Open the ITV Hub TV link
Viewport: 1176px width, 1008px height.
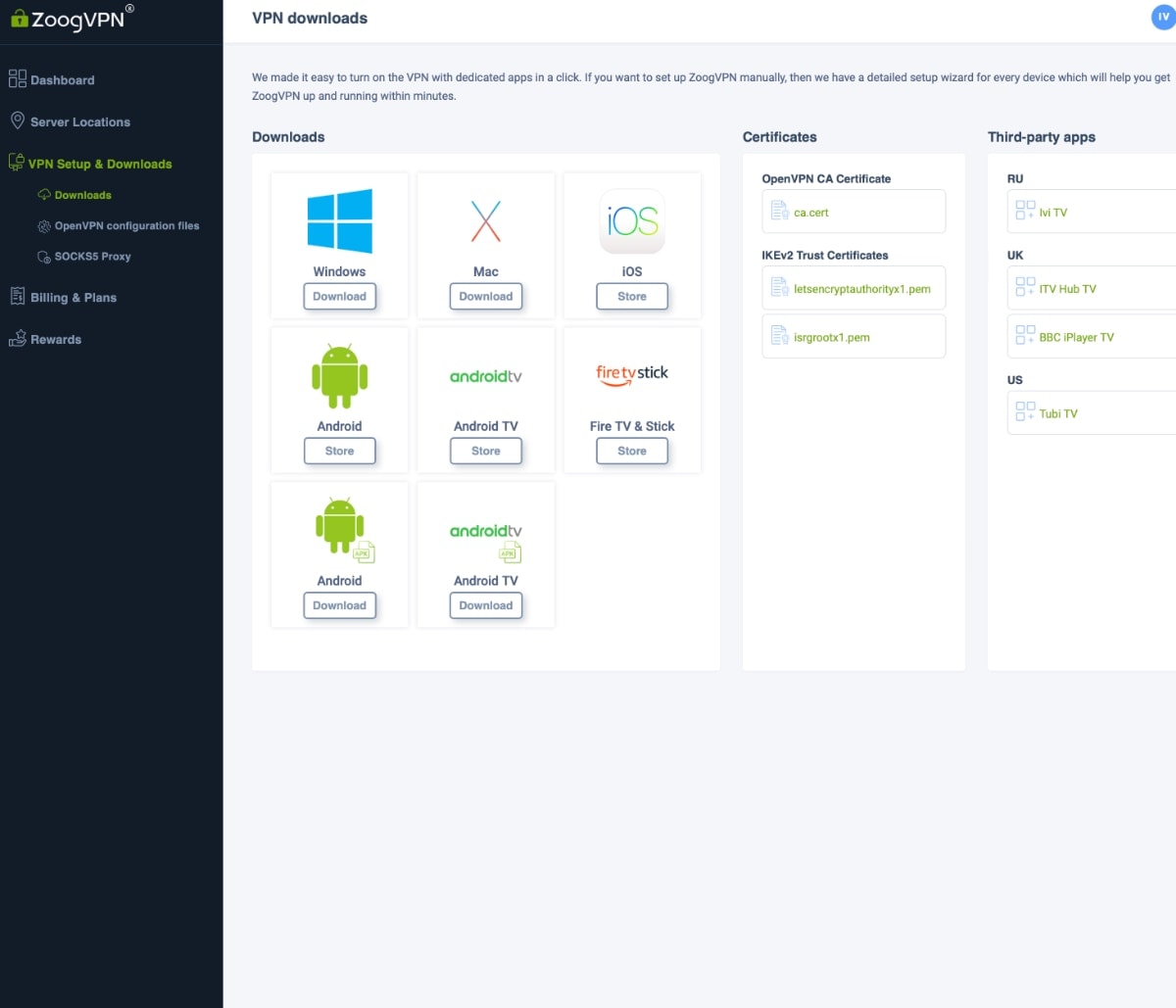(x=1092, y=288)
